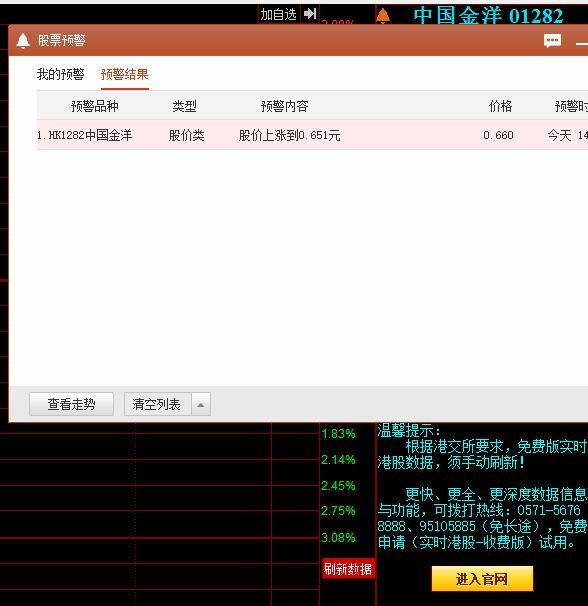Screen dimensions: 588x606
Task: Click the yellow 进入官网 button
Action: (482, 579)
